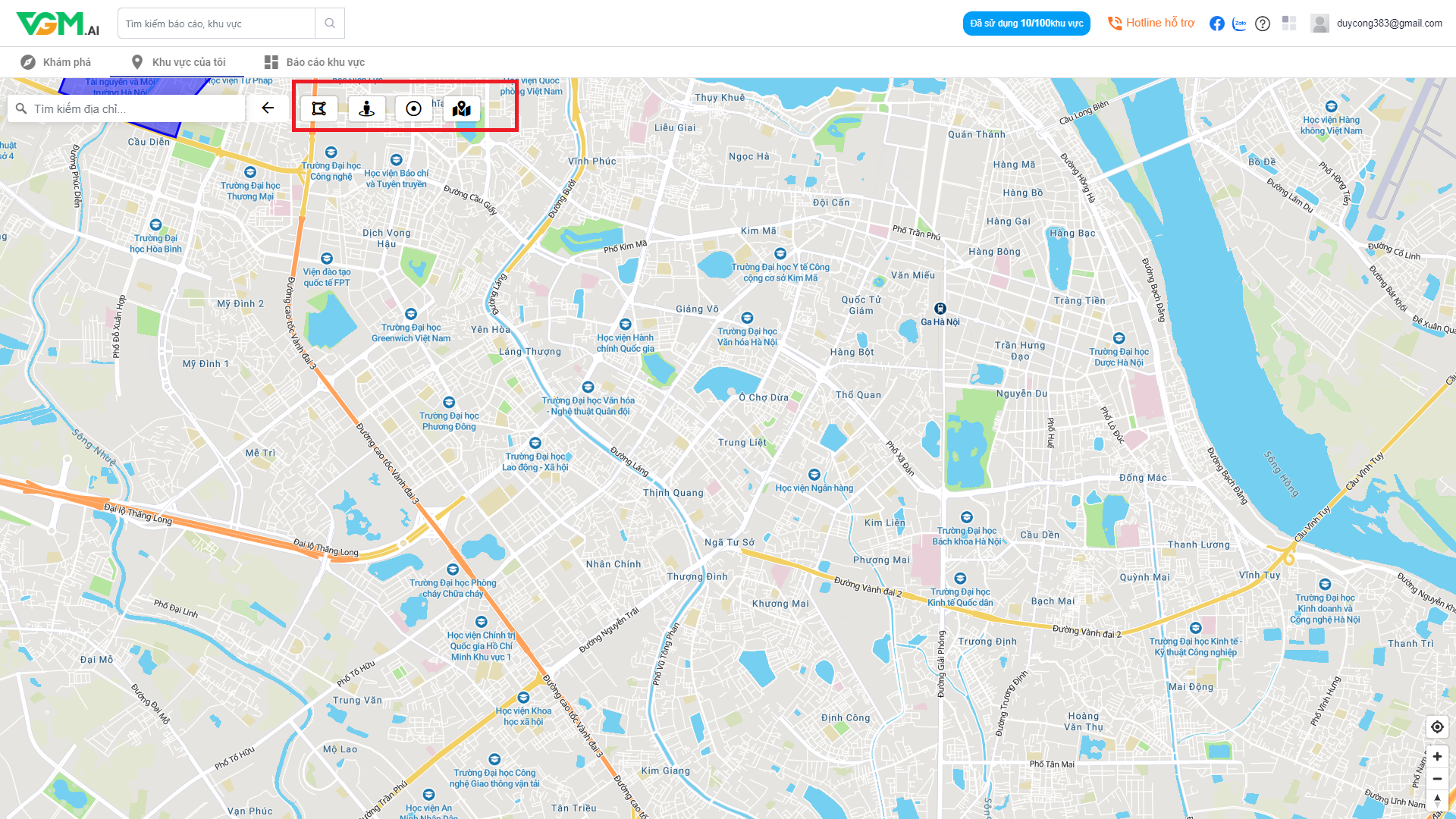Viewport: 1456px width, 819px height.
Task: Reset map bearing with compass arrow
Action: pyautogui.click(x=1437, y=799)
